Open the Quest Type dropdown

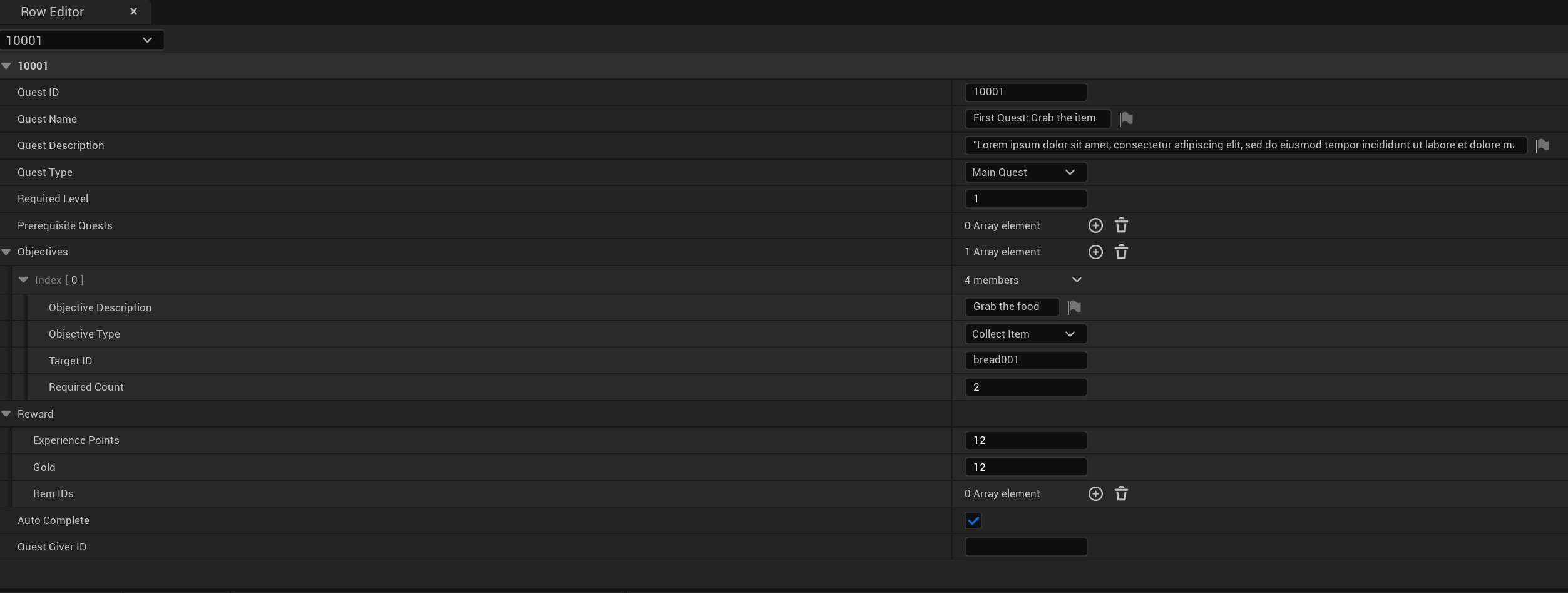click(1025, 172)
